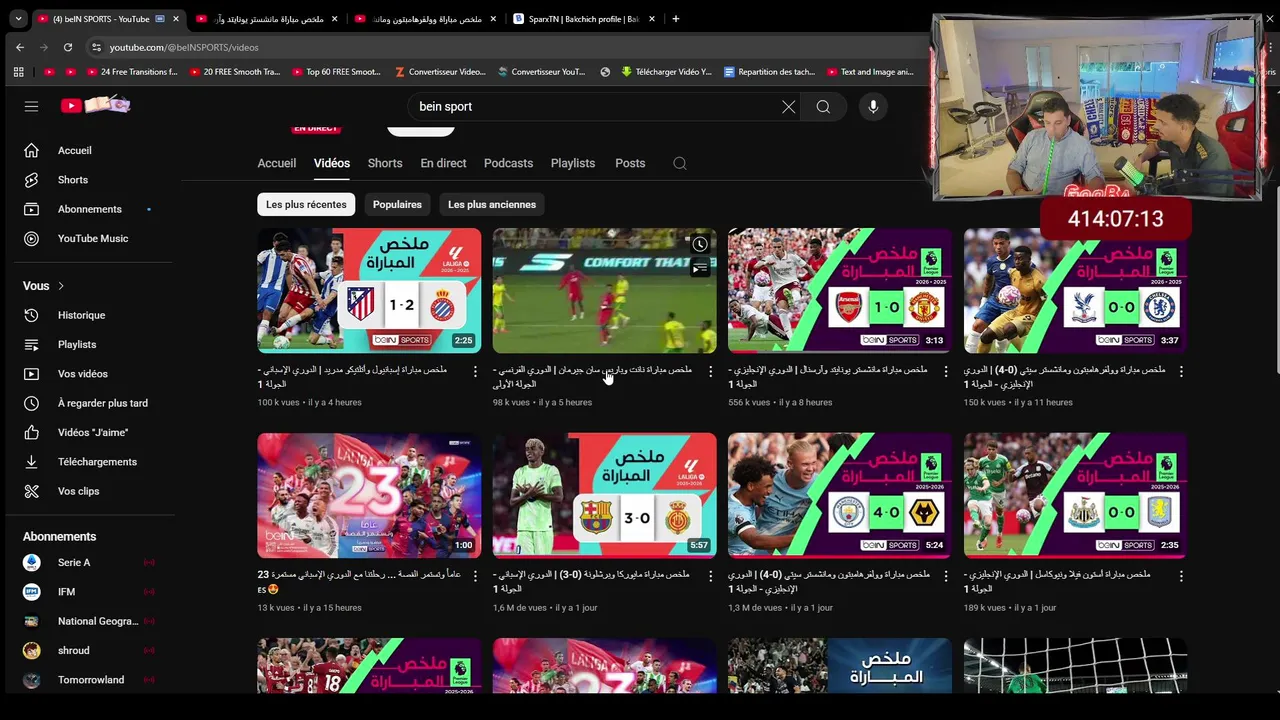The width and height of the screenshot is (1280, 720).
Task: Click the magnifier search button
Action: [x=823, y=107]
